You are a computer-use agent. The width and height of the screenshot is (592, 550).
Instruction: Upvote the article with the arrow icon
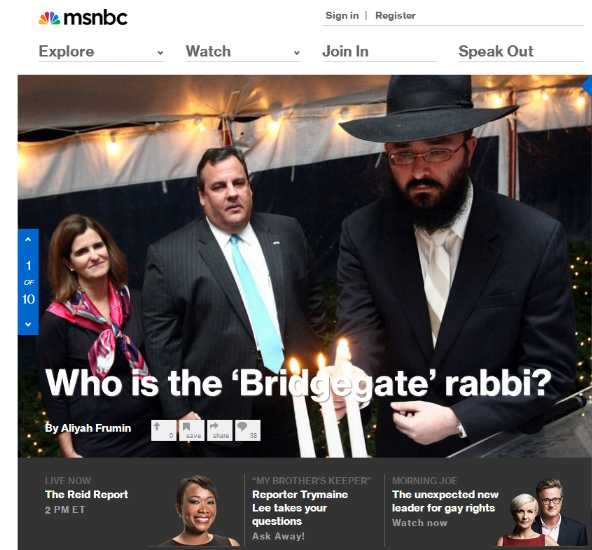pos(163,430)
